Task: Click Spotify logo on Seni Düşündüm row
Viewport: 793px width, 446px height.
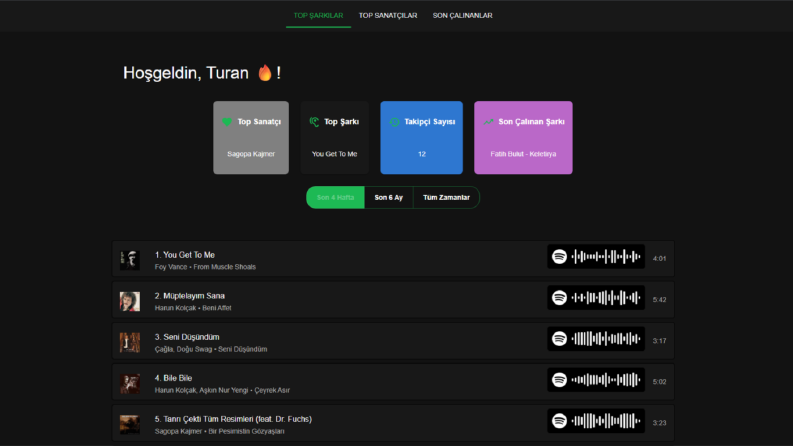Action: pos(559,339)
